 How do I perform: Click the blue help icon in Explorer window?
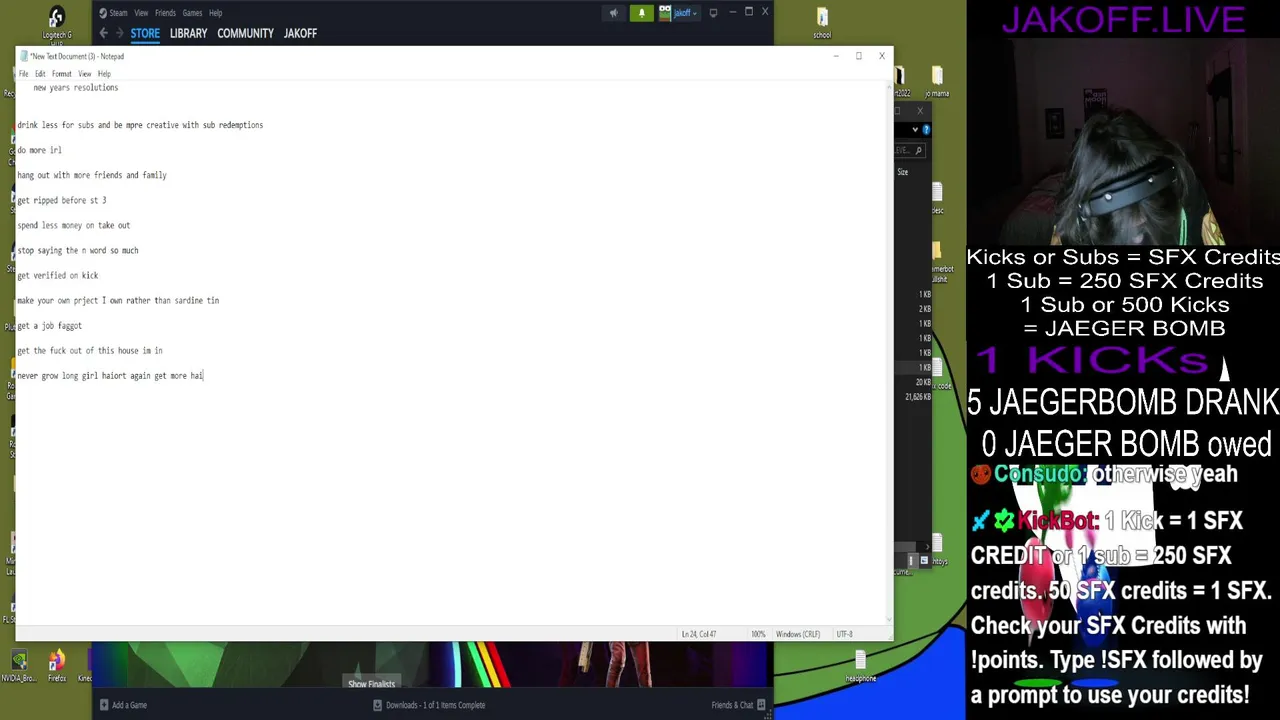(926, 130)
